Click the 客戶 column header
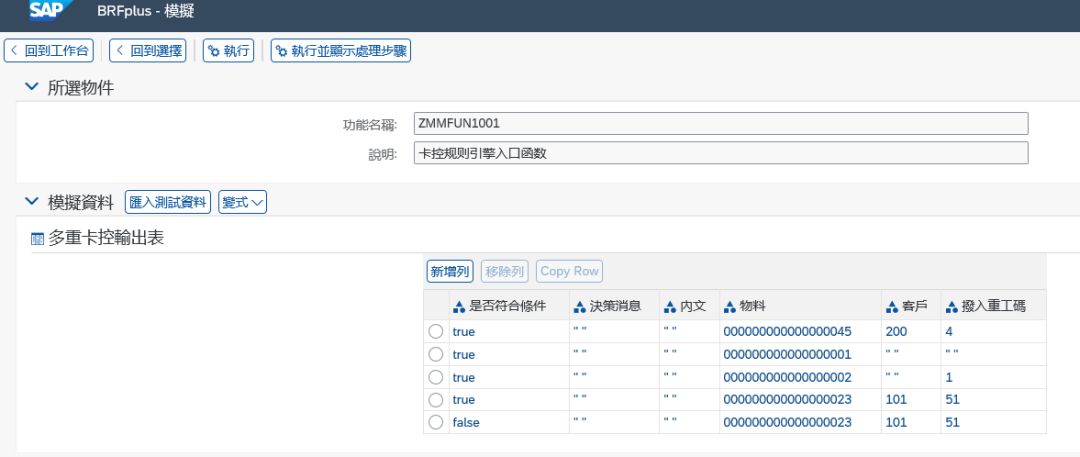 click(x=911, y=306)
